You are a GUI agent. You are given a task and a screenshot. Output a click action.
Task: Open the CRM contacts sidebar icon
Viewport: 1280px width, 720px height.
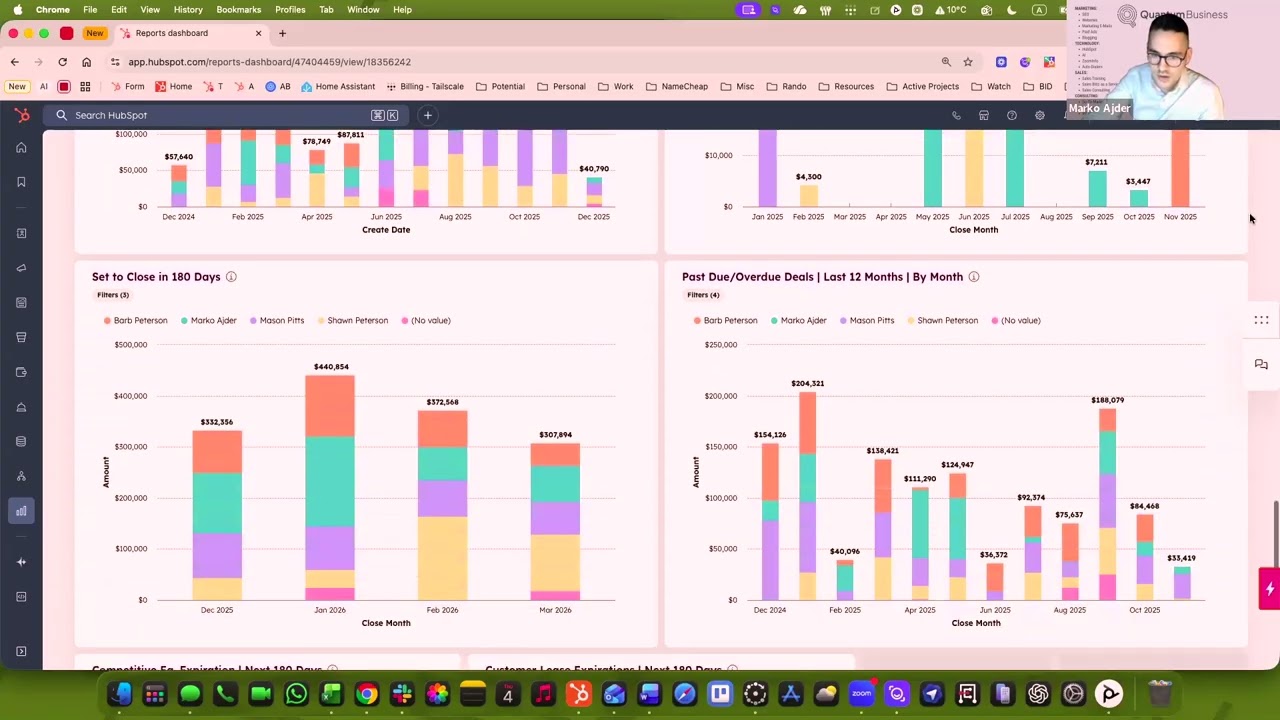(21, 233)
